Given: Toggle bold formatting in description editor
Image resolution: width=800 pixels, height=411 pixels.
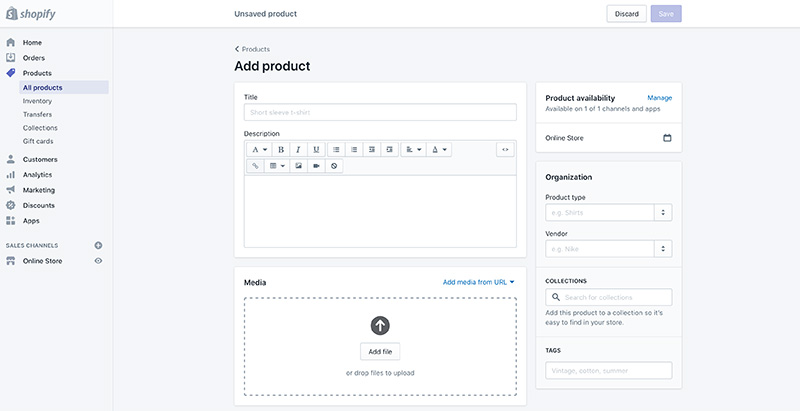Looking at the screenshot, I should tap(281, 149).
